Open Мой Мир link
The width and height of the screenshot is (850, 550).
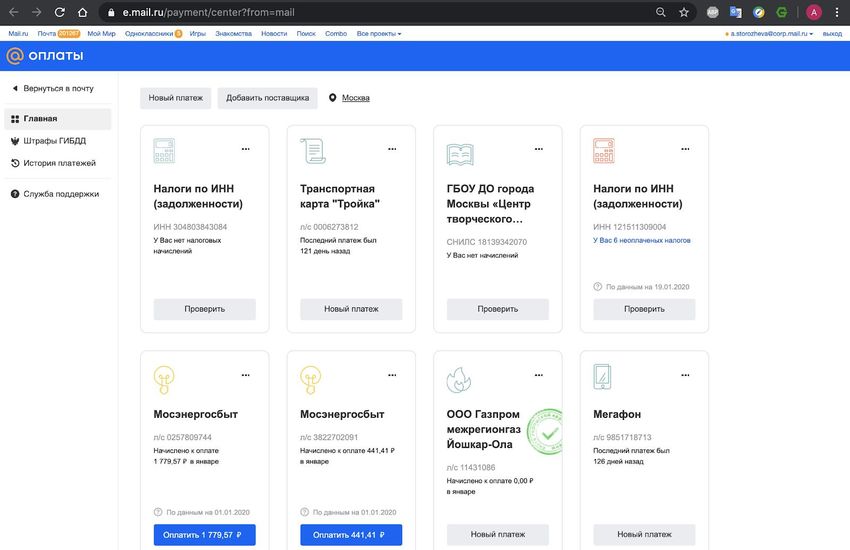101,34
